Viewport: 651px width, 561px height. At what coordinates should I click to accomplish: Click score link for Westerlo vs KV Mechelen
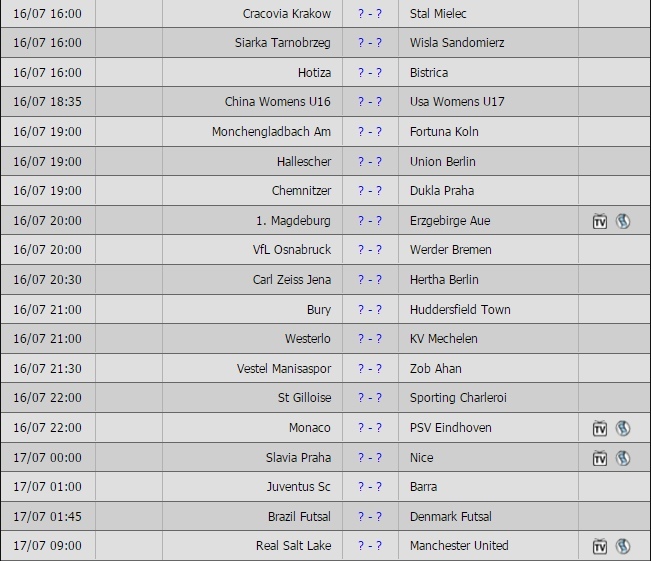pos(370,339)
